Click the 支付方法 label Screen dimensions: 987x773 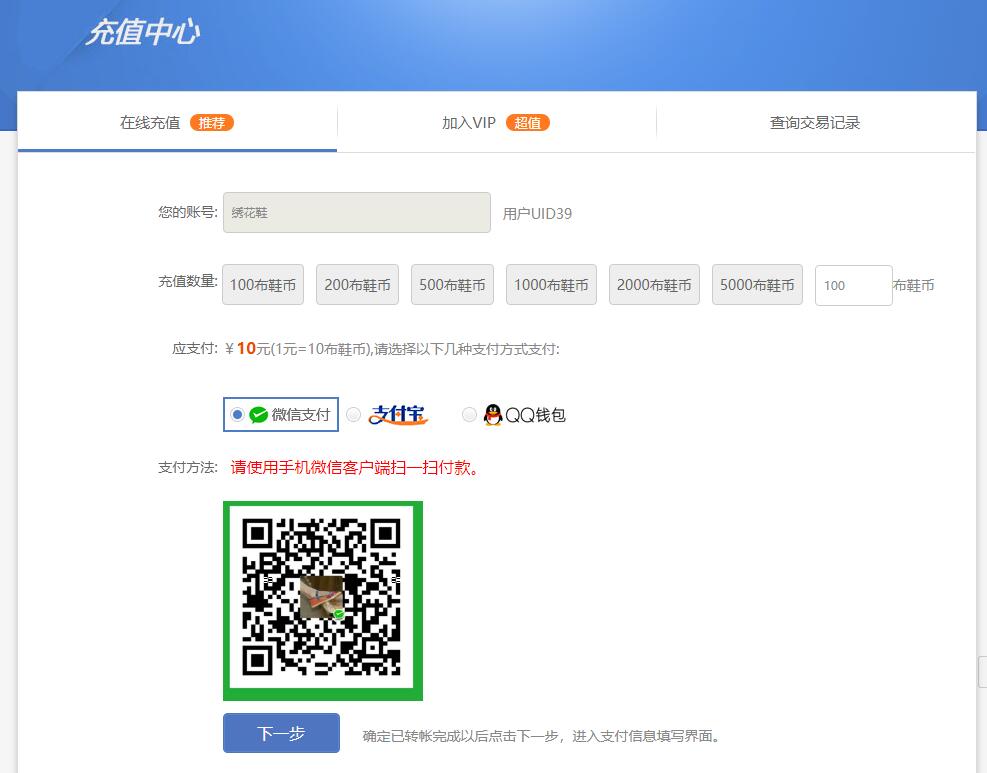tap(188, 467)
